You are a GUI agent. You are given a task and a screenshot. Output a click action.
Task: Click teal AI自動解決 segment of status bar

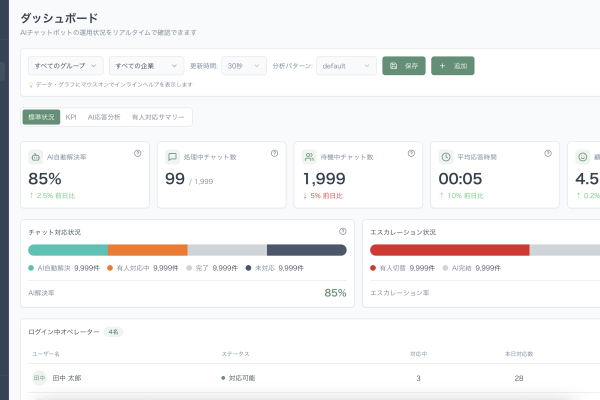coord(68,250)
